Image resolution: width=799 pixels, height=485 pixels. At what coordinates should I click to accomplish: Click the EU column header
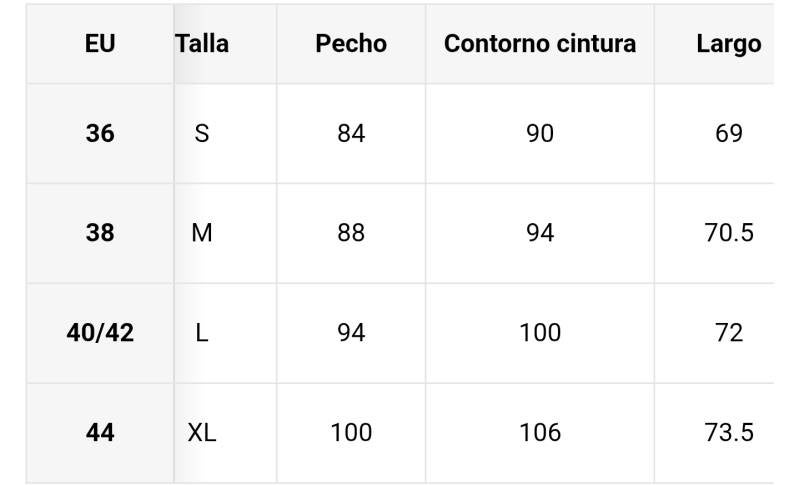[x=100, y=44]
